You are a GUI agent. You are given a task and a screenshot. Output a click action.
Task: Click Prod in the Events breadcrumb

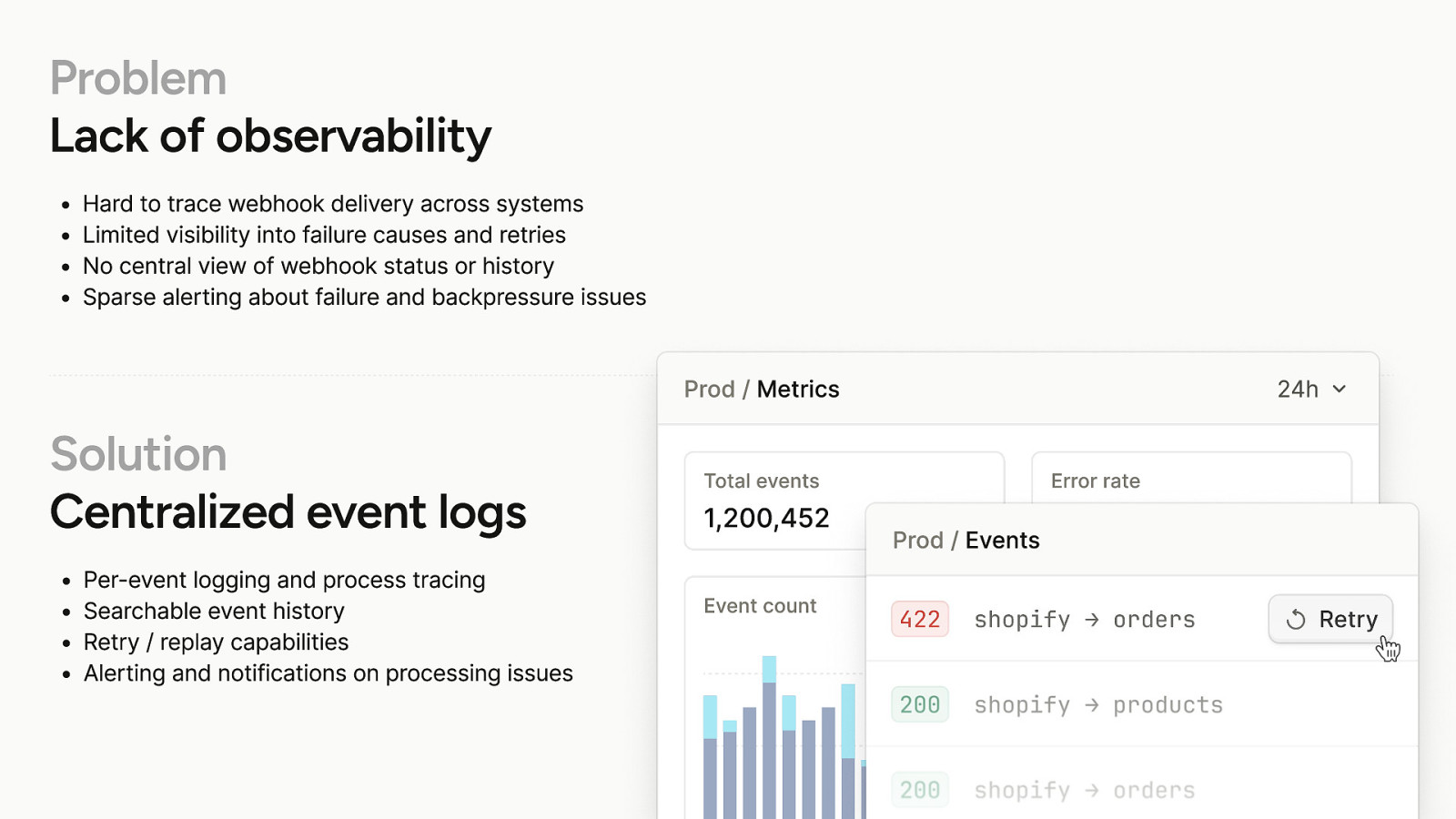pos(917,541)
